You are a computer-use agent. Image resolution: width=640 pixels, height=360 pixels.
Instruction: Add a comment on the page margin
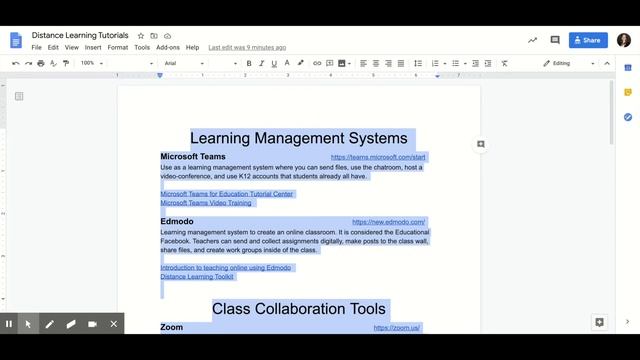(x=481, y=144)
